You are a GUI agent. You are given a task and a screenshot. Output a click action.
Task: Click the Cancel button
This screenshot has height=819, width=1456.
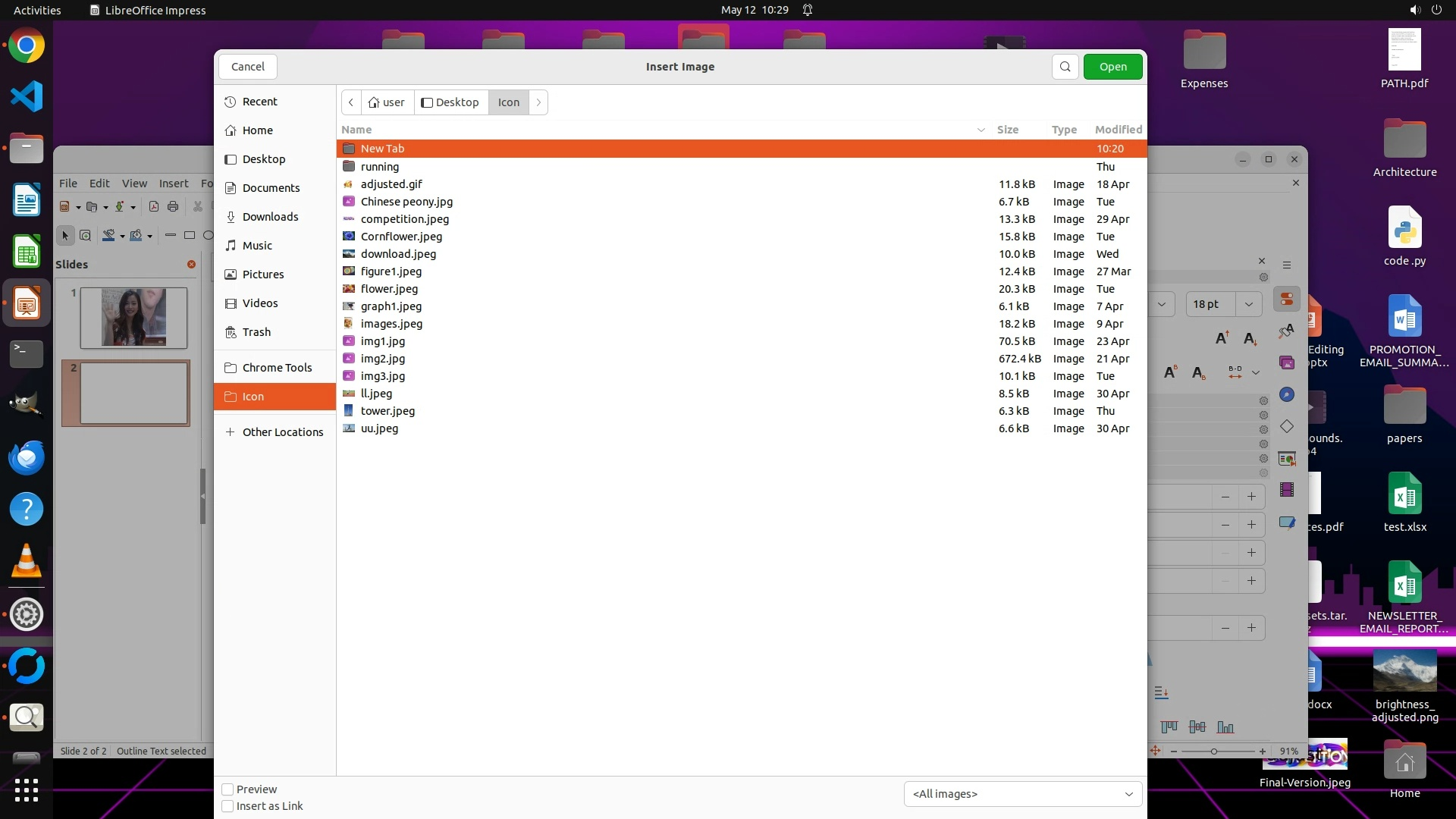point(248,67)
